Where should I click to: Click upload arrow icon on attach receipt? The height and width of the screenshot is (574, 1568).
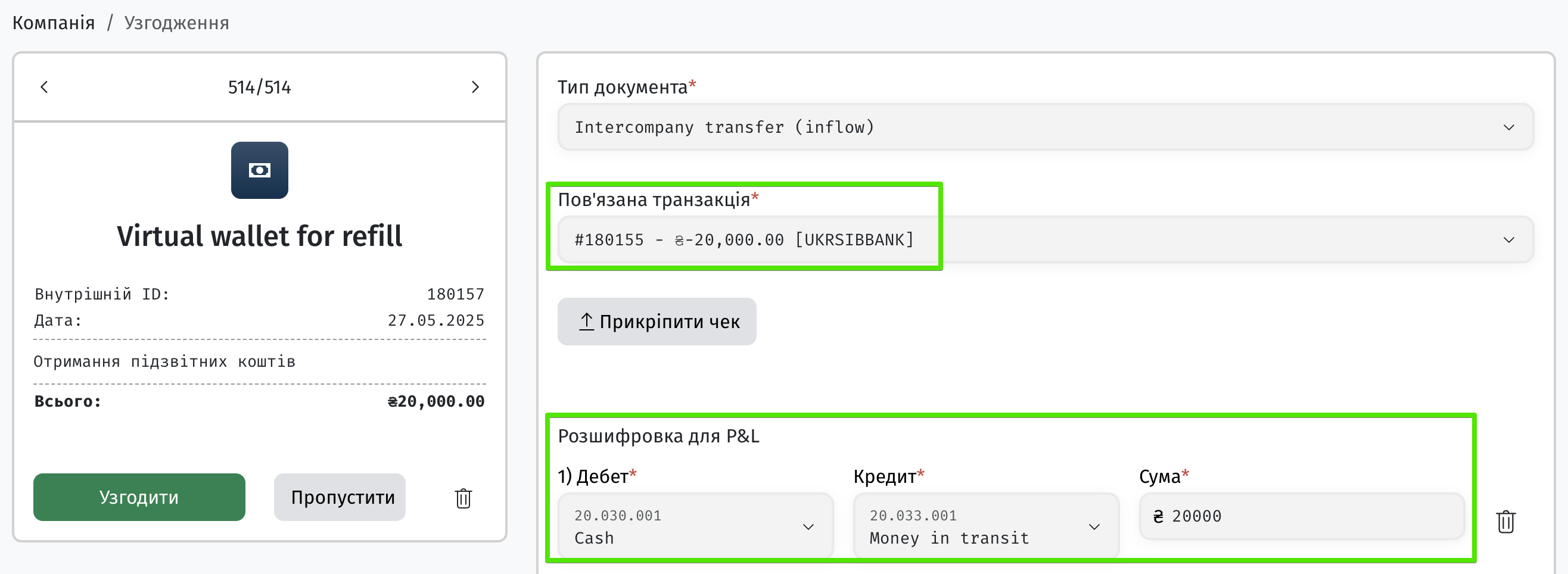pyautogui.click(x=586, y=322)
